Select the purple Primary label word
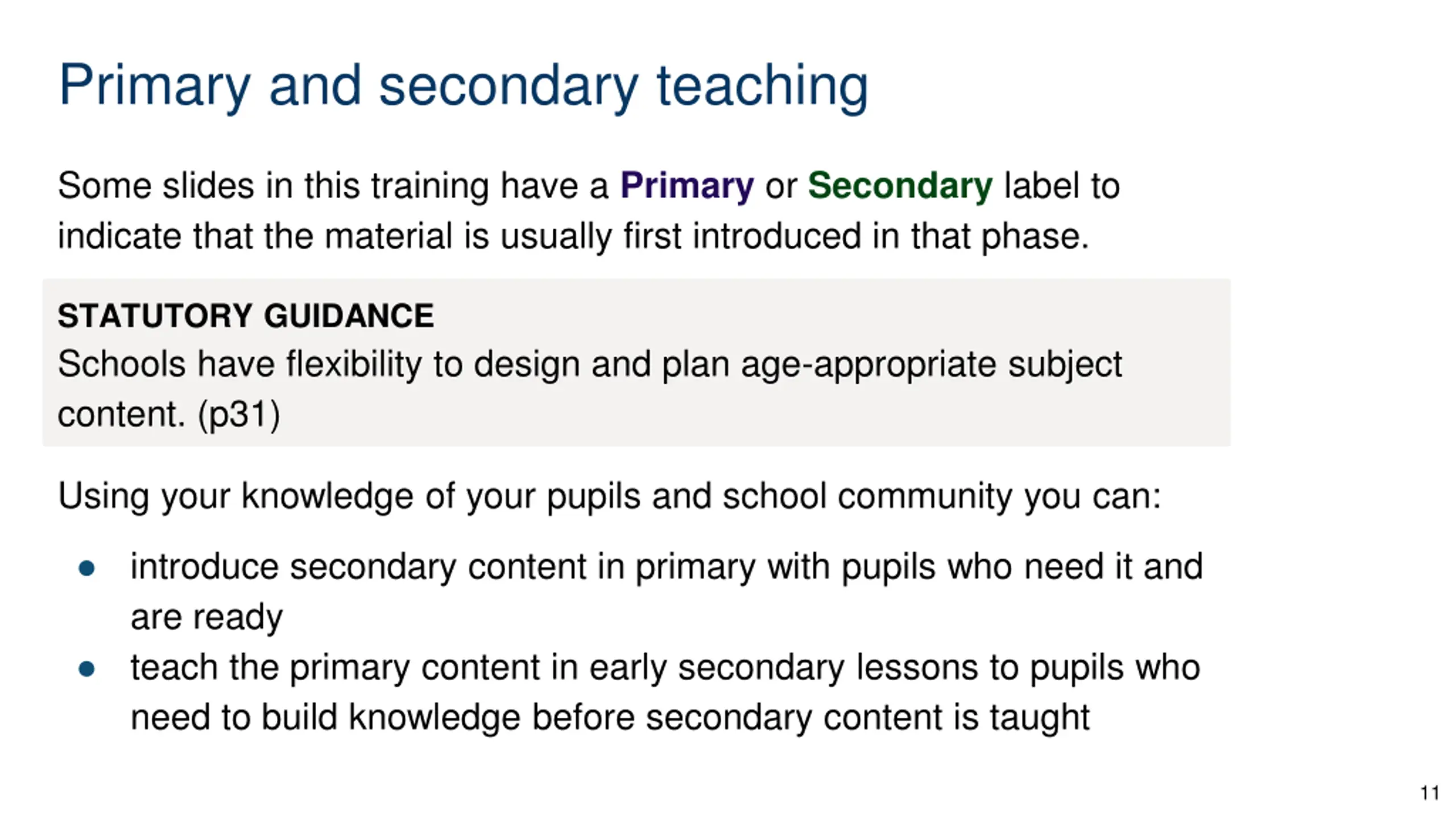Image resolution: width=1456 pixels, height=819 pixels. click(686, 186)
